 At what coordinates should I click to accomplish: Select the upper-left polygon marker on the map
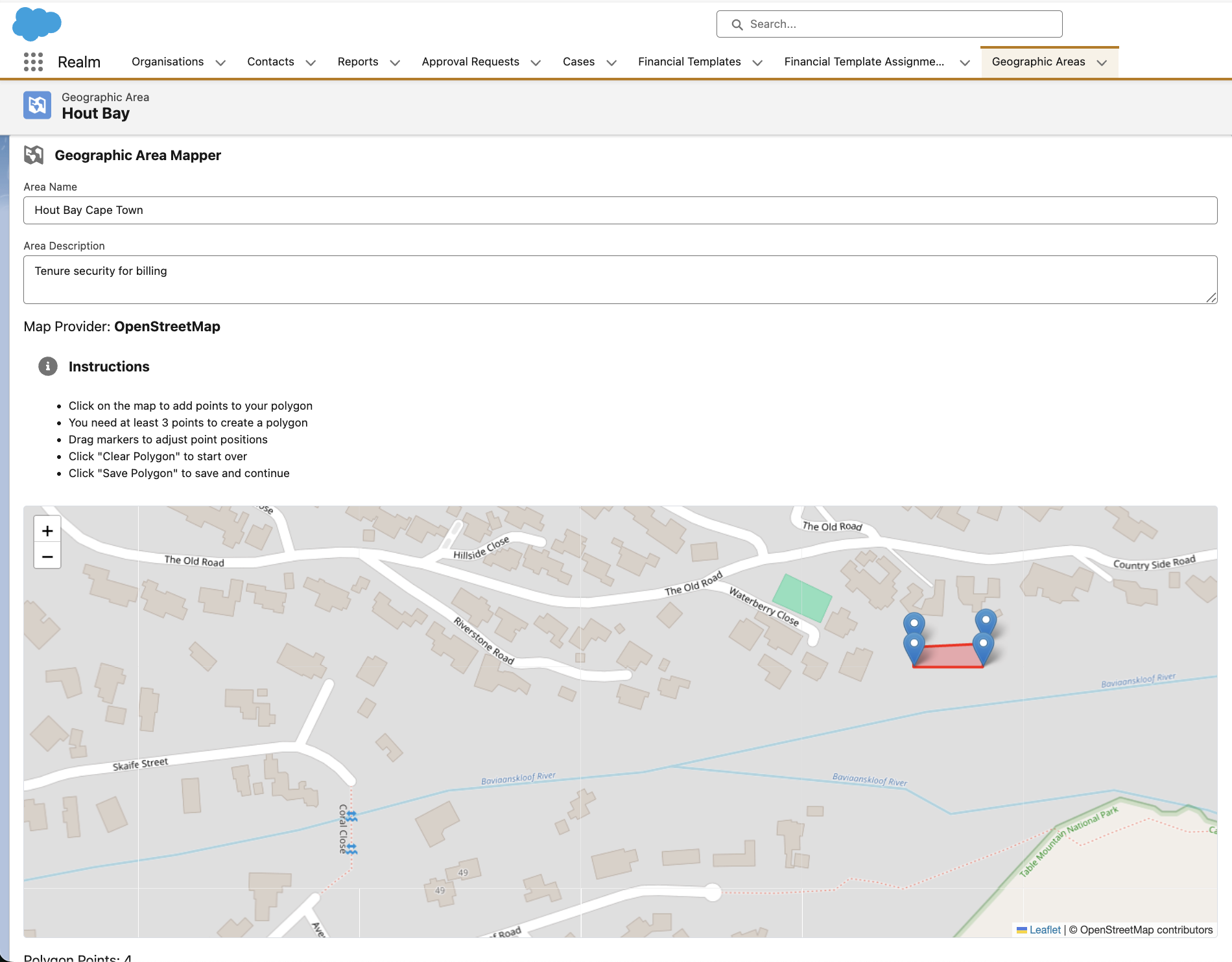(x=914, y=624)
